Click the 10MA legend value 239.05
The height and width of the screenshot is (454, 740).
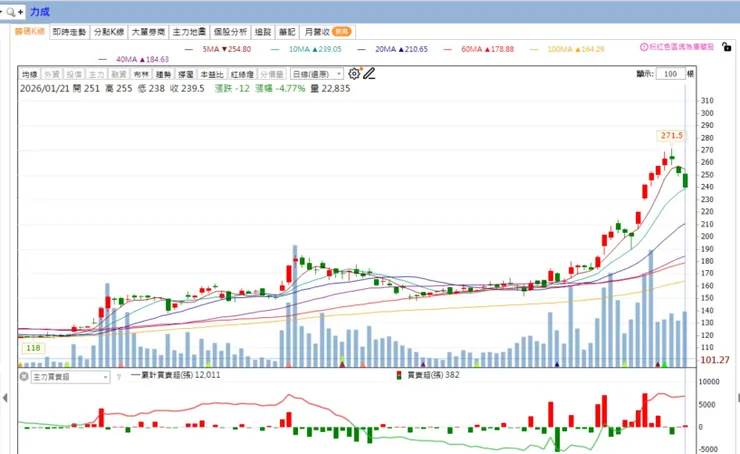[327, 49]
